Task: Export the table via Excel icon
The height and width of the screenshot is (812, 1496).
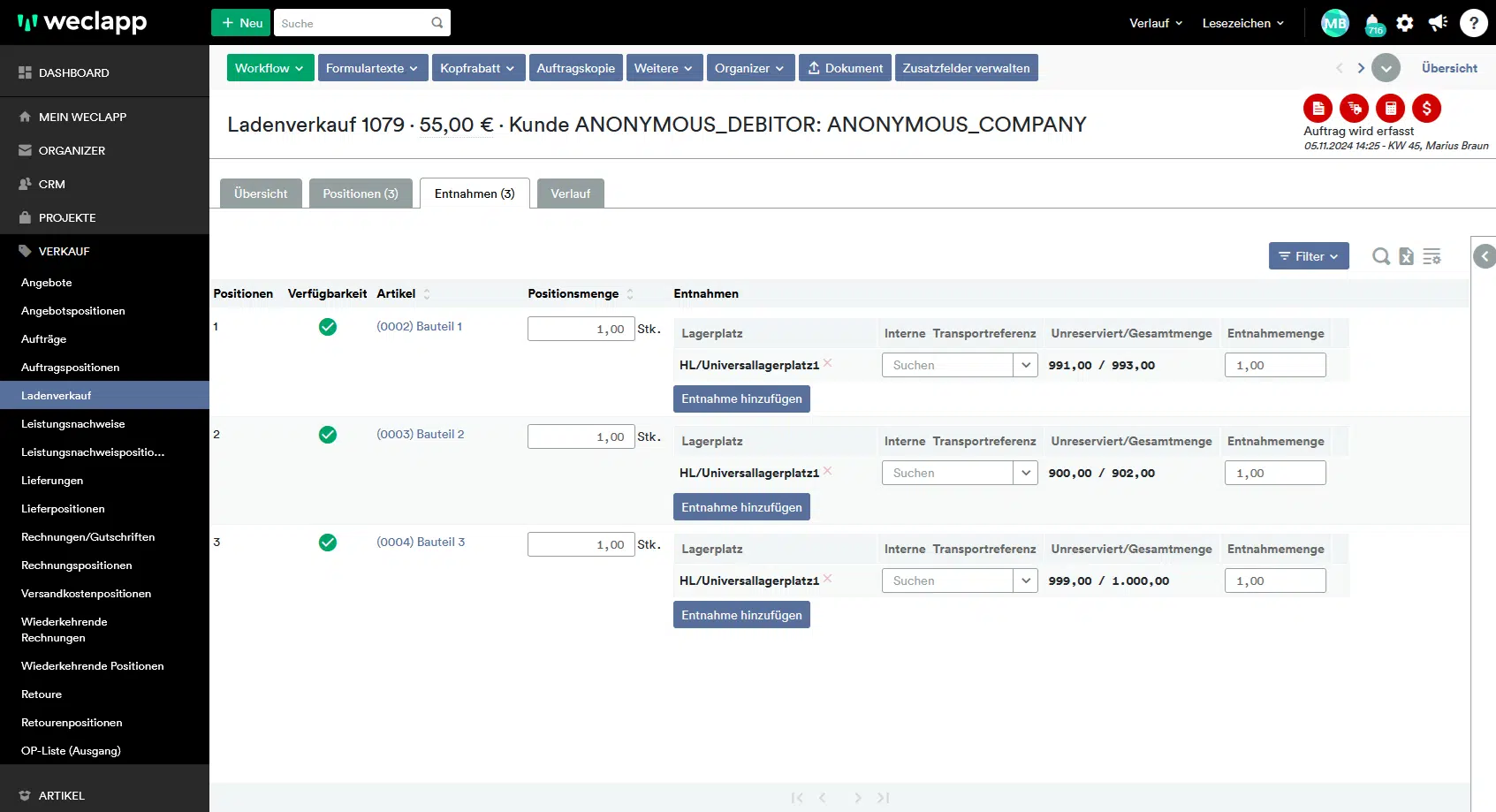Action: [x=1406, y=256]
